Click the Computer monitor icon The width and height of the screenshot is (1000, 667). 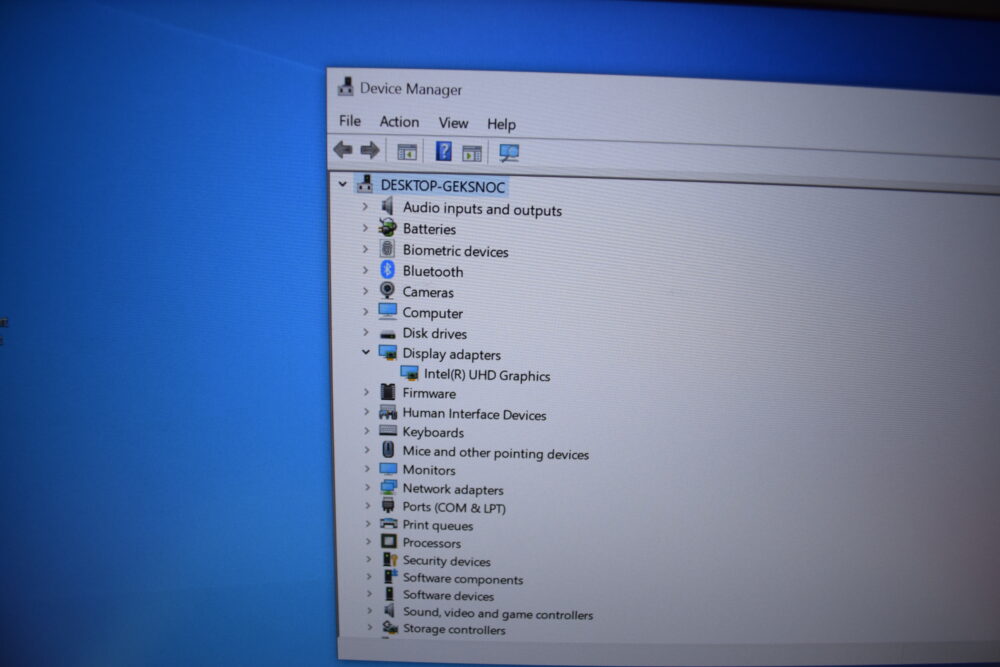388,311
